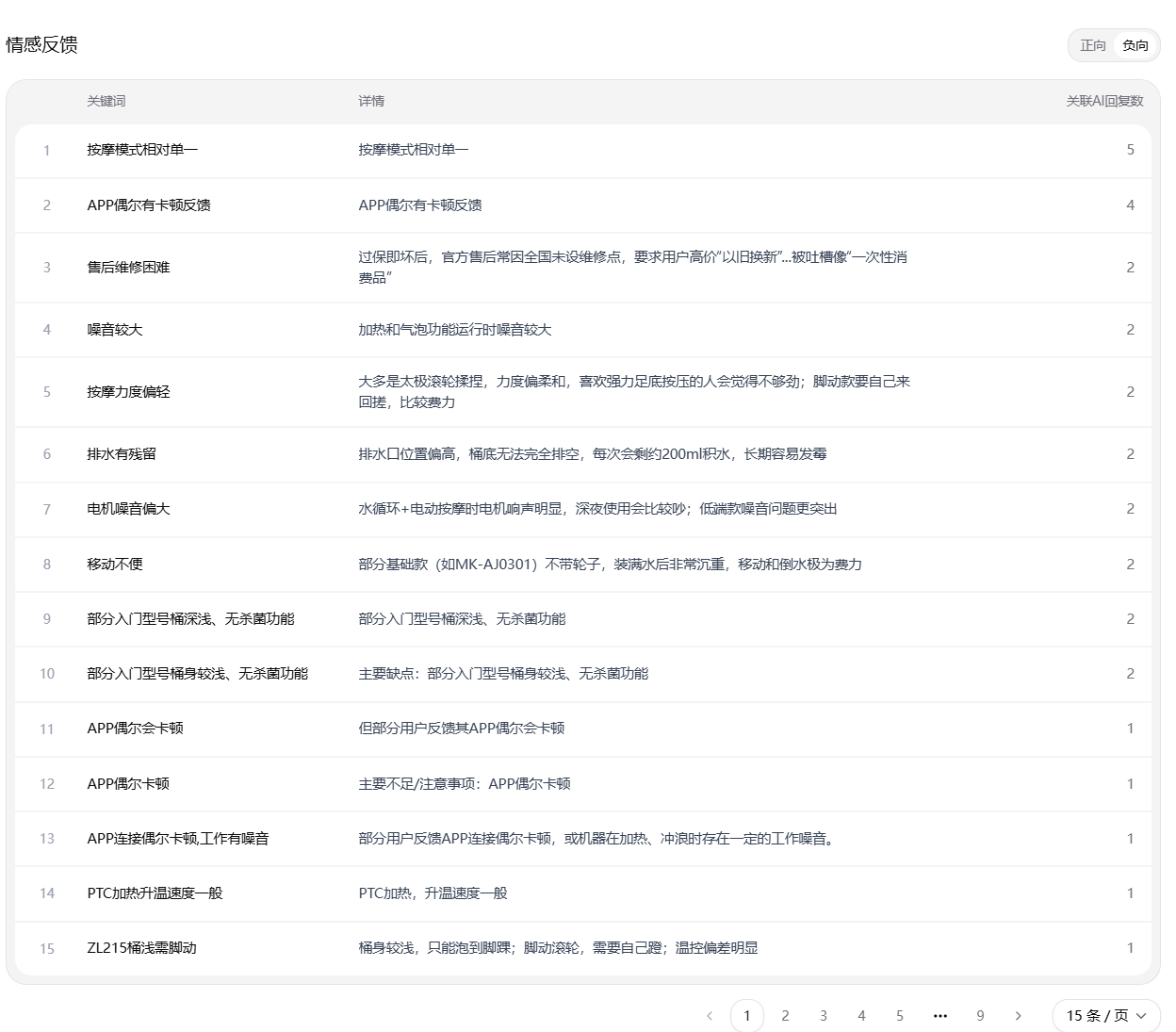Click detail about 排水口位置偏高 200ml积水
Screen dimensions: 1176x1032
[593, 453]
